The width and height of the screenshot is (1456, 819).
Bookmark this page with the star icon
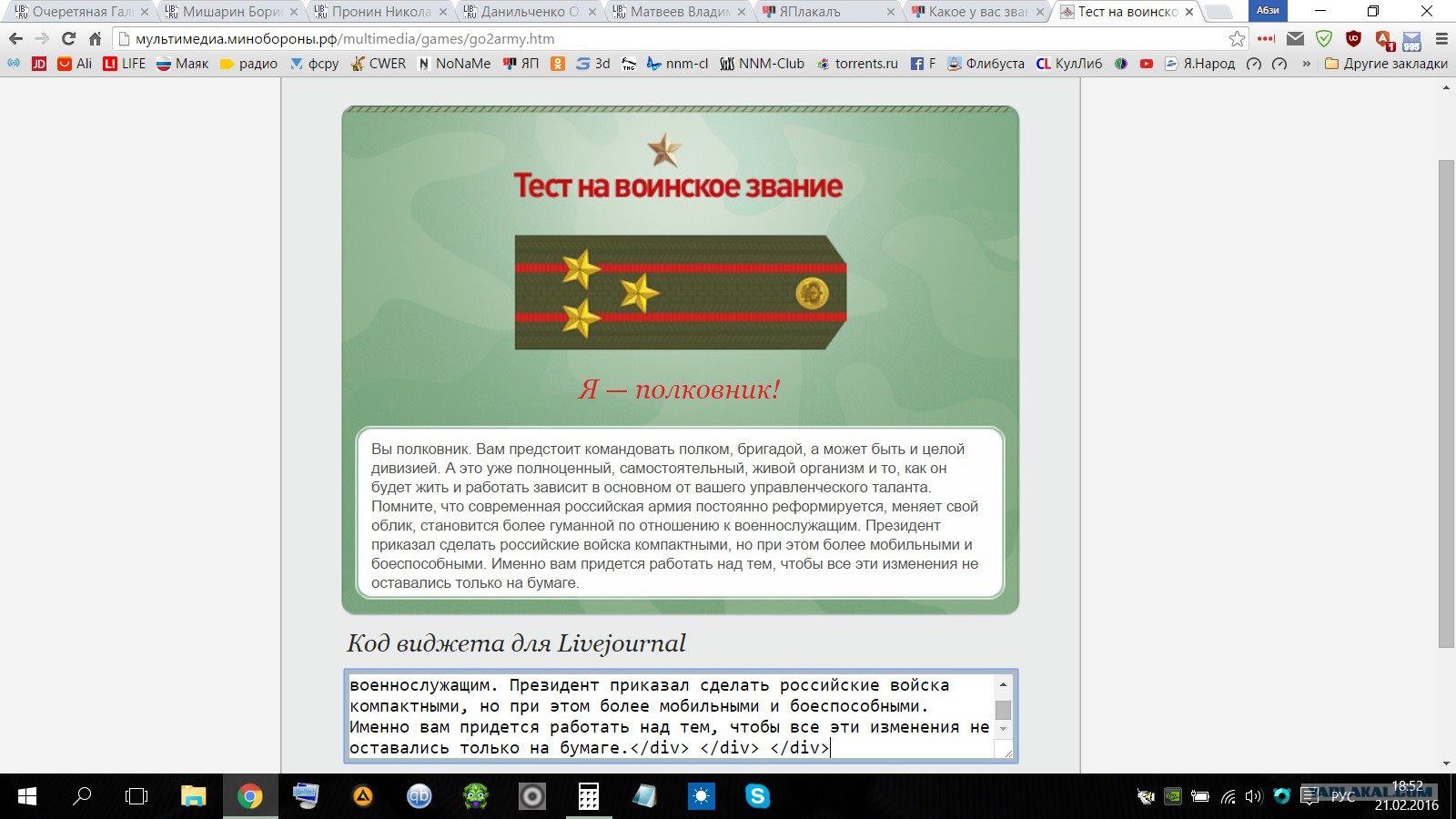tap(1237, 39)
